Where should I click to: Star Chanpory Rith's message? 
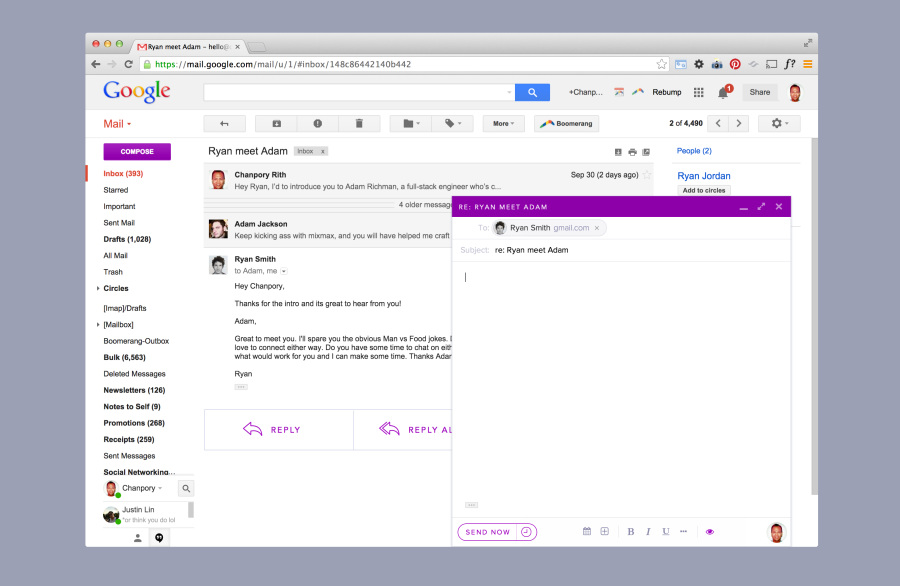click(x=647, y=175)
